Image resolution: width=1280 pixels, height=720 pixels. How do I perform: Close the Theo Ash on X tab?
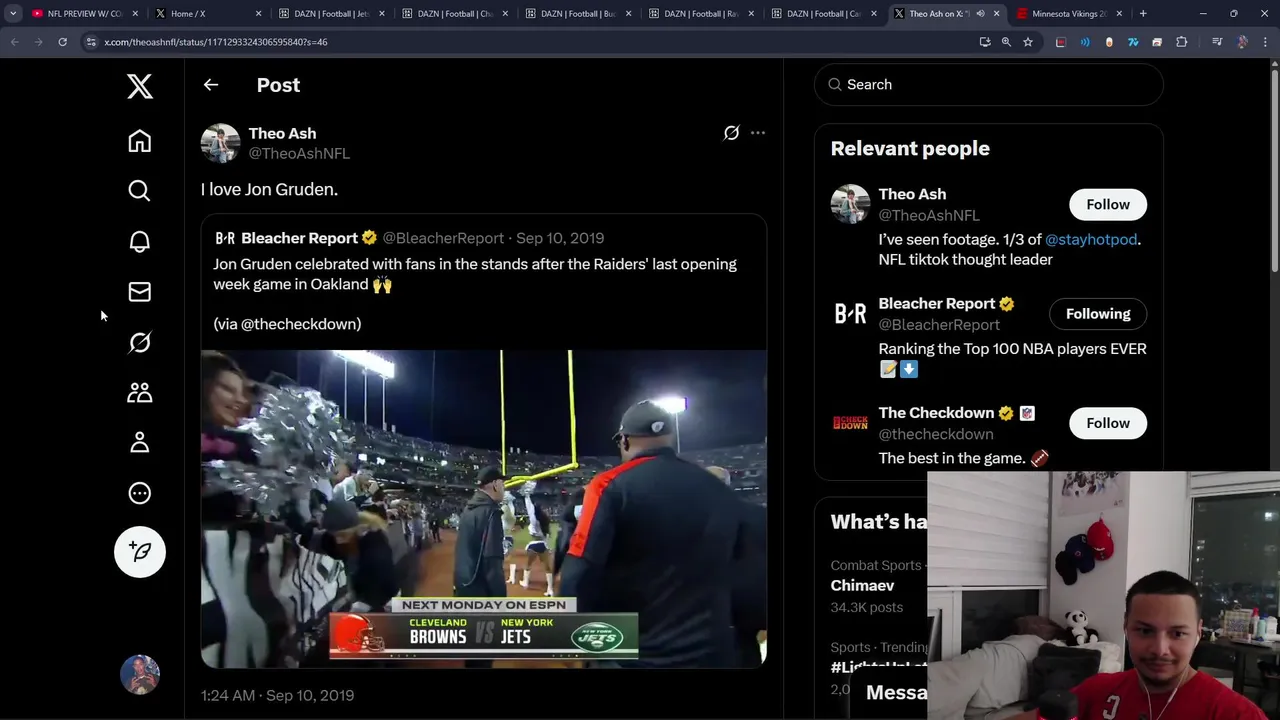pyautogui.click(x=996, y=14)
